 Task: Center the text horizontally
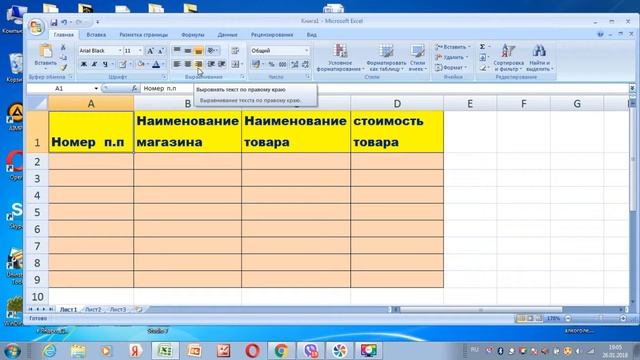point(187,64)
